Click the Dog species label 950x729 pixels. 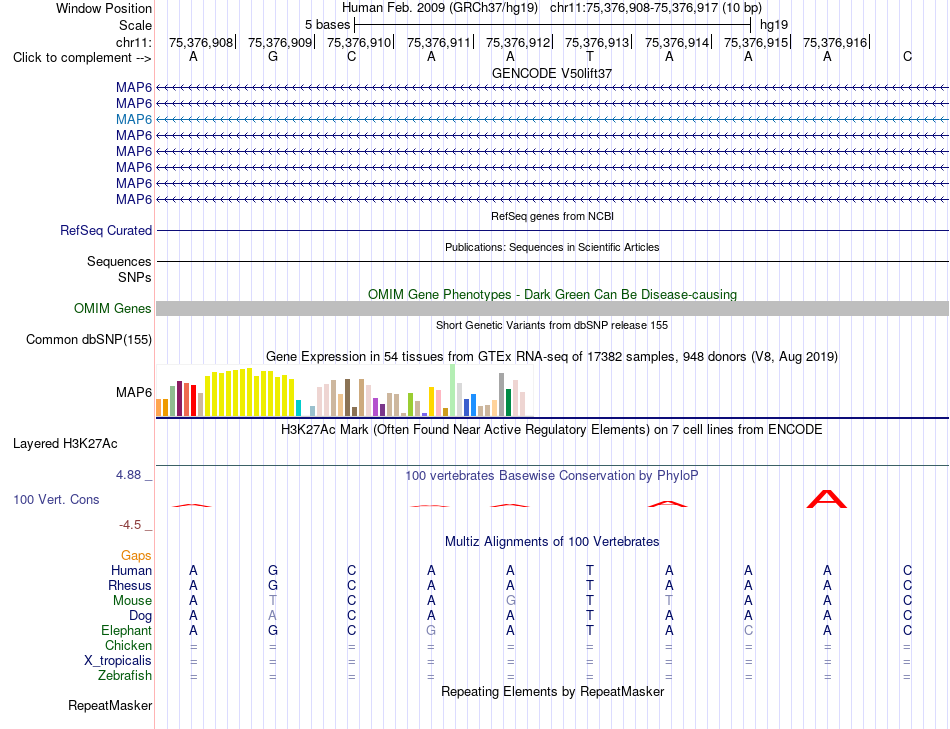(x=141, y=616)
